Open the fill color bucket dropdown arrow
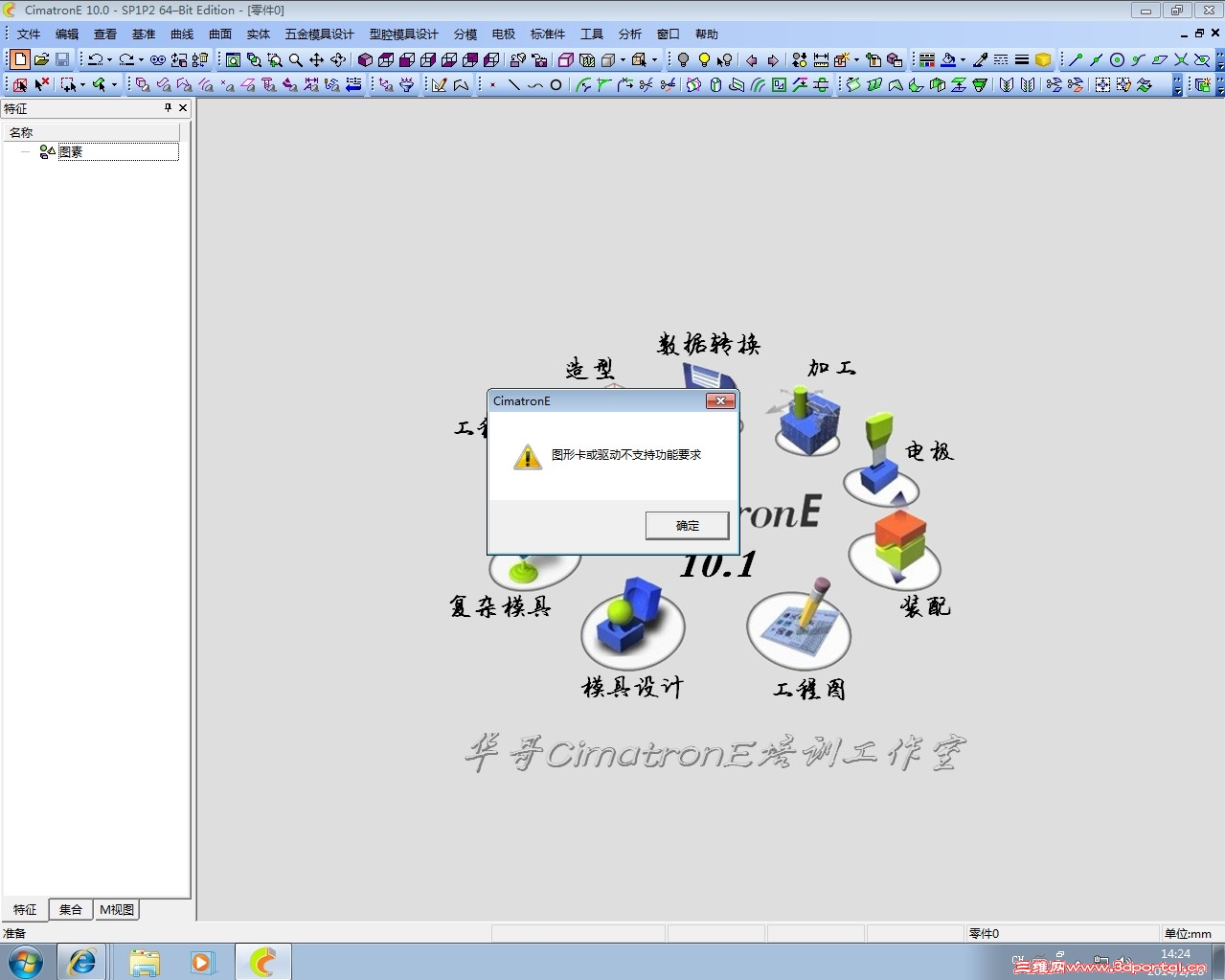Image resolution: width=1225 pixels, height=980 pixels. coord(963,59)
